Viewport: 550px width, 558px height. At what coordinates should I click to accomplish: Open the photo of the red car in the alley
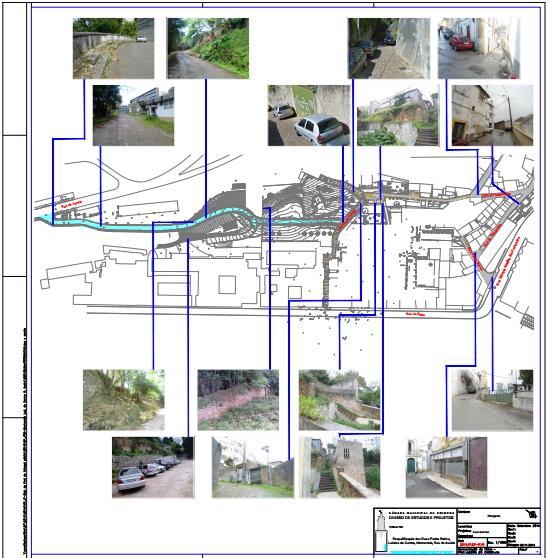pos(479,48)
